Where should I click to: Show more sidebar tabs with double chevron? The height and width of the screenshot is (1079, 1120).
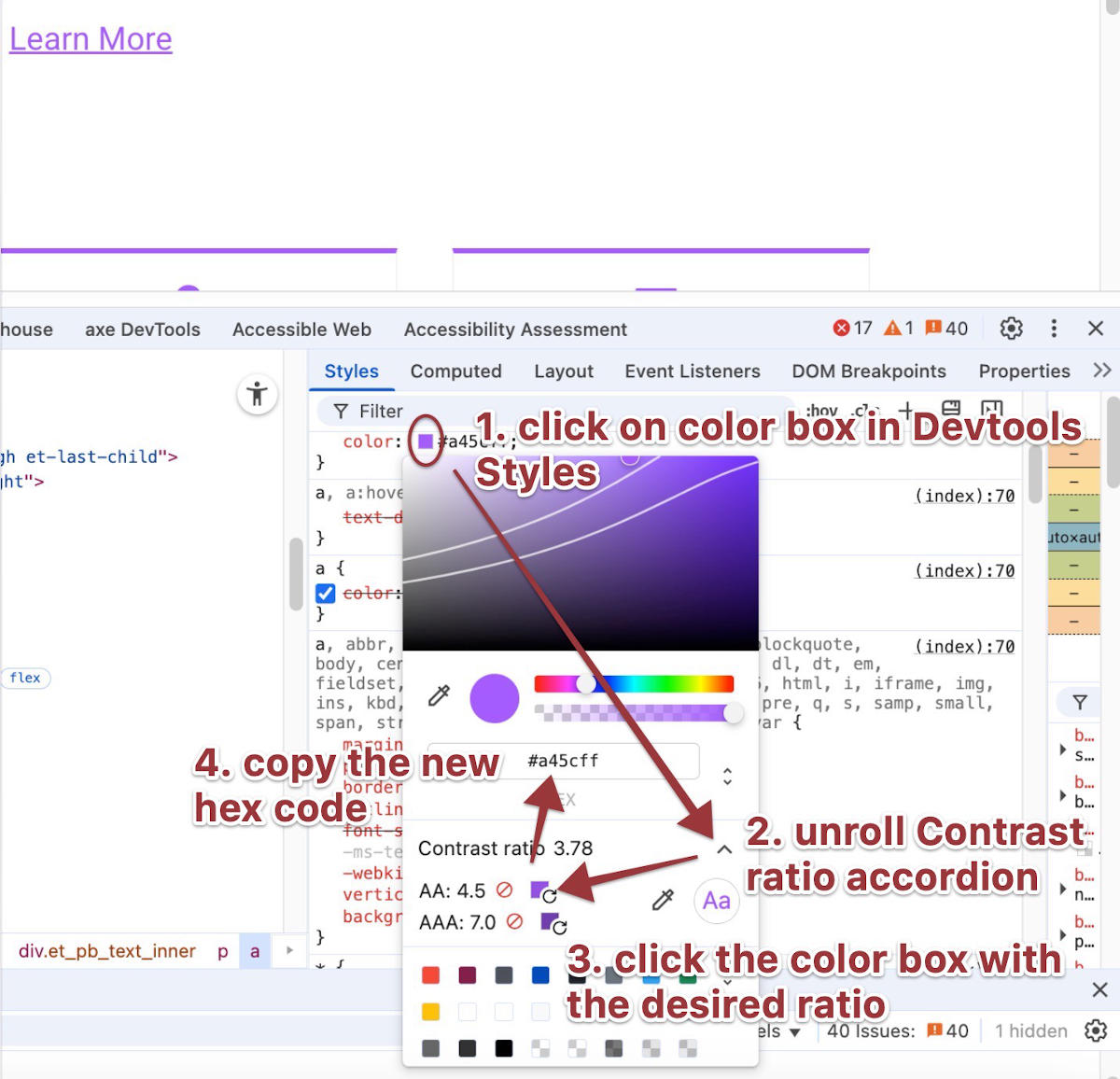click(x=1101, y=371)
